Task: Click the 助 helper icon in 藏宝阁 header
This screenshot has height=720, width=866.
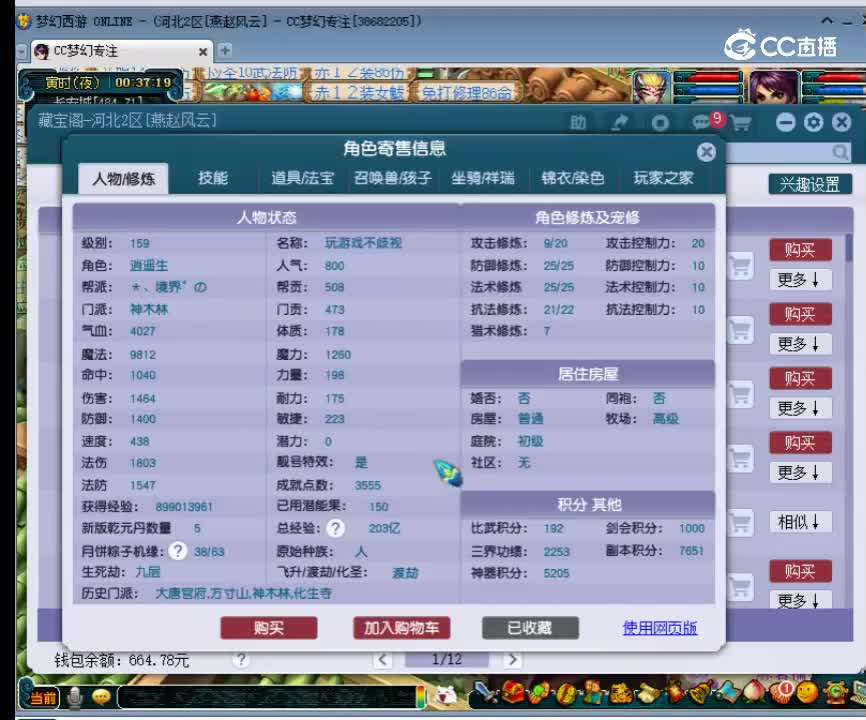Action: pos(578,122)
